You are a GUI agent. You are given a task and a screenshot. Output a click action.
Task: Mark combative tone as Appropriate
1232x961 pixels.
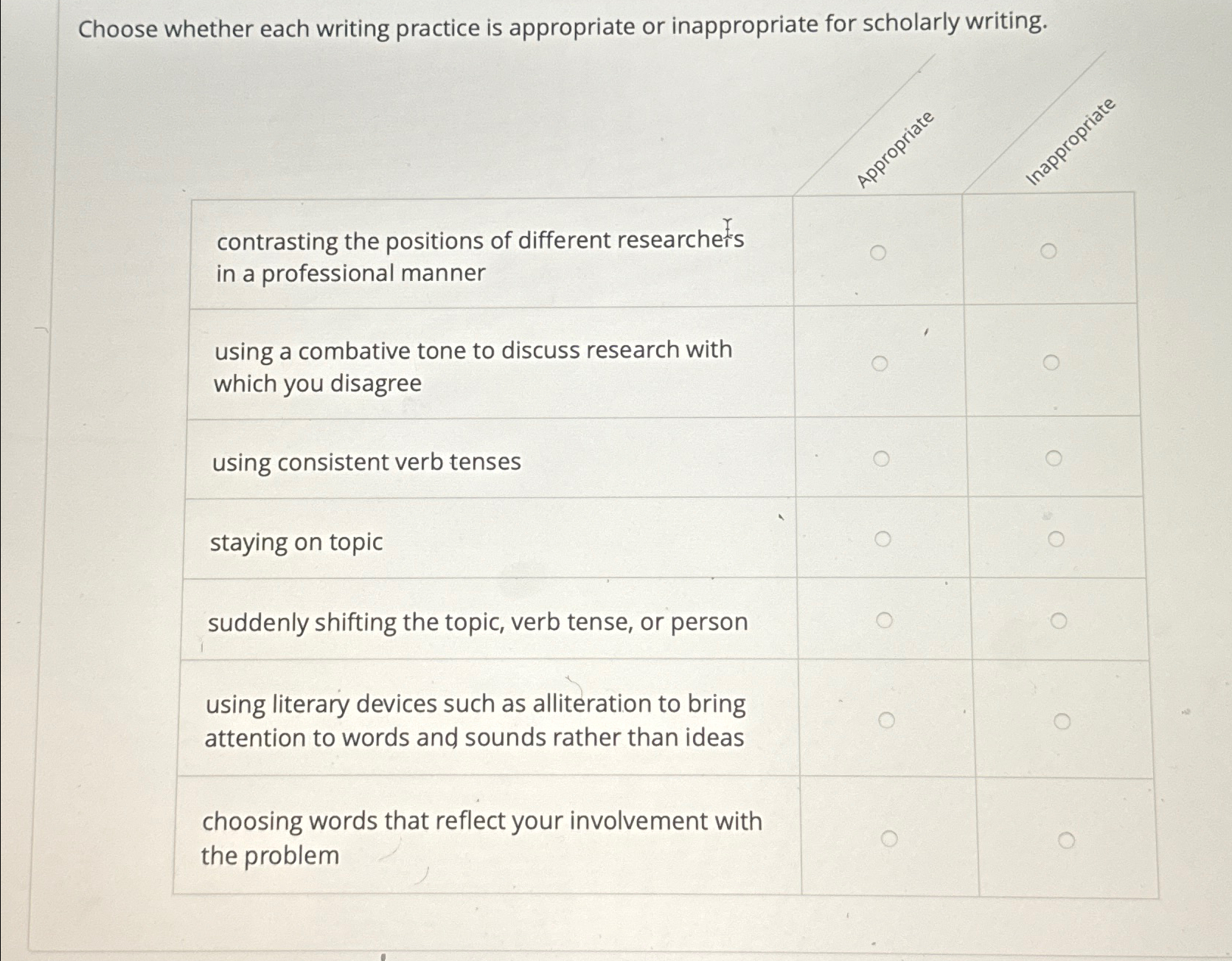click(880, 362)
